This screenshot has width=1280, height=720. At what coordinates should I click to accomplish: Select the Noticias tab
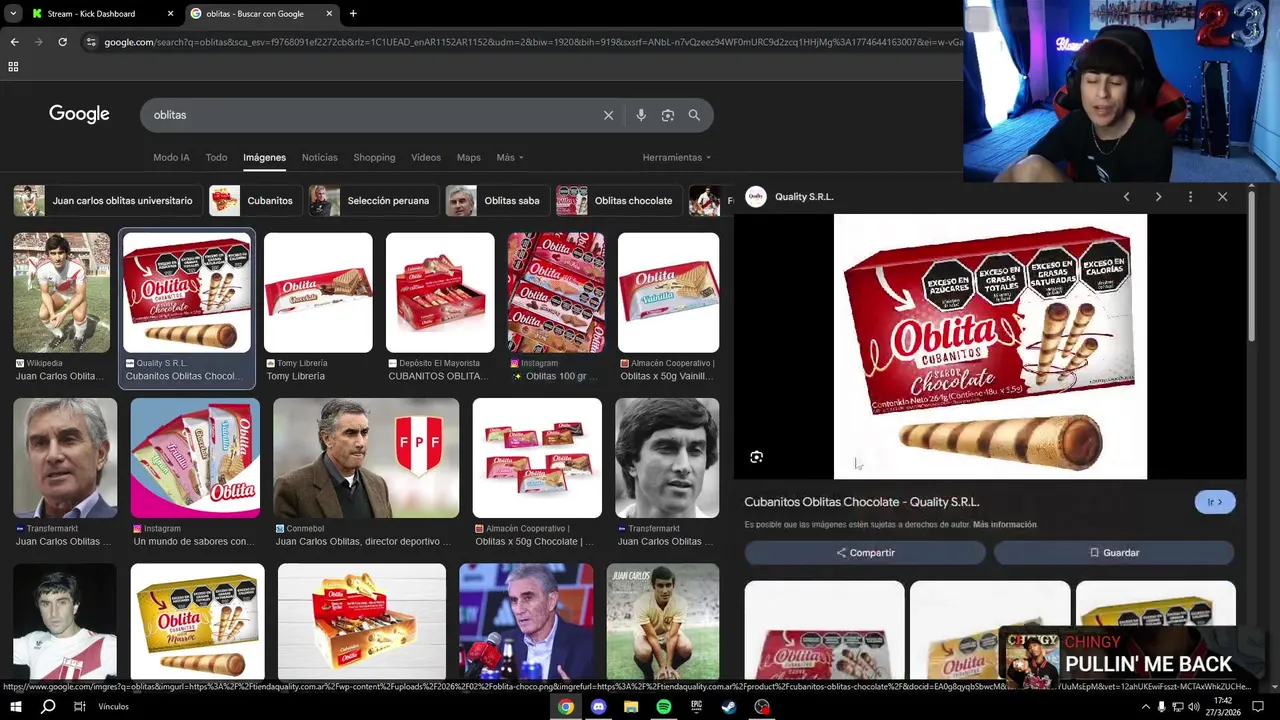point(320,157)
